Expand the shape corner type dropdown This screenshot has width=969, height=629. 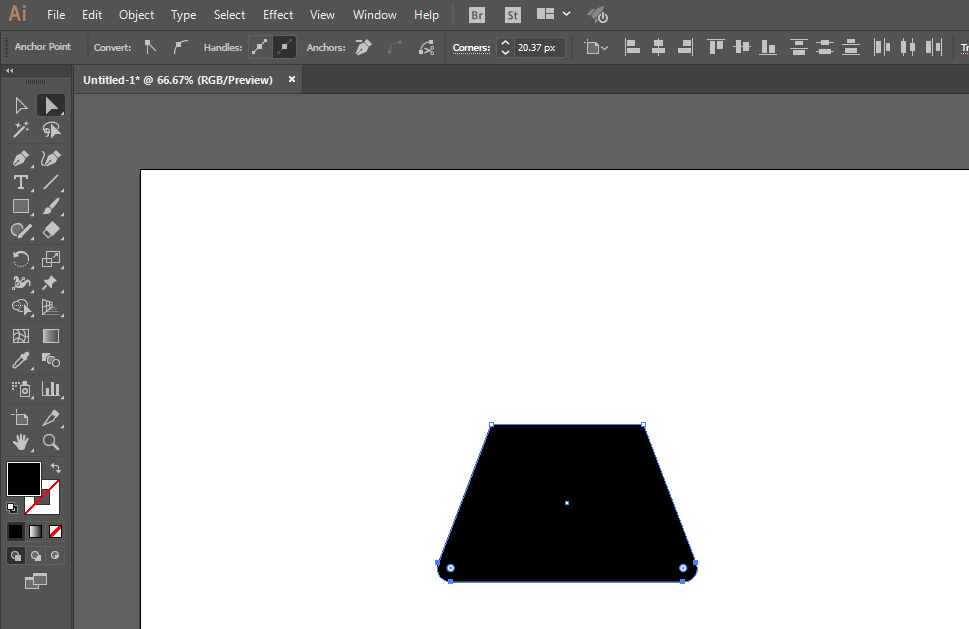click(596, 47)
